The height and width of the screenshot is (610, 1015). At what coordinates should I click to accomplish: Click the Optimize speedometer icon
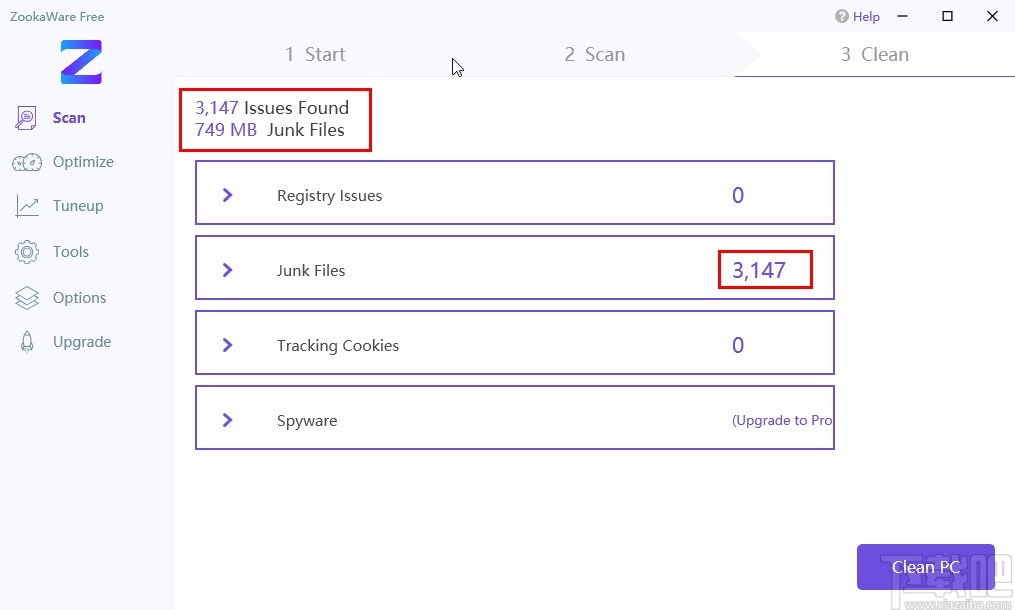tap(27, 162)
